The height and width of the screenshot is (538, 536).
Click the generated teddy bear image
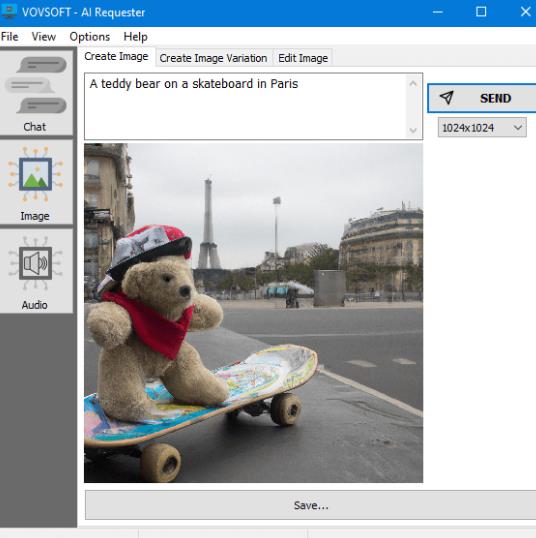click(x=253, y=313)
